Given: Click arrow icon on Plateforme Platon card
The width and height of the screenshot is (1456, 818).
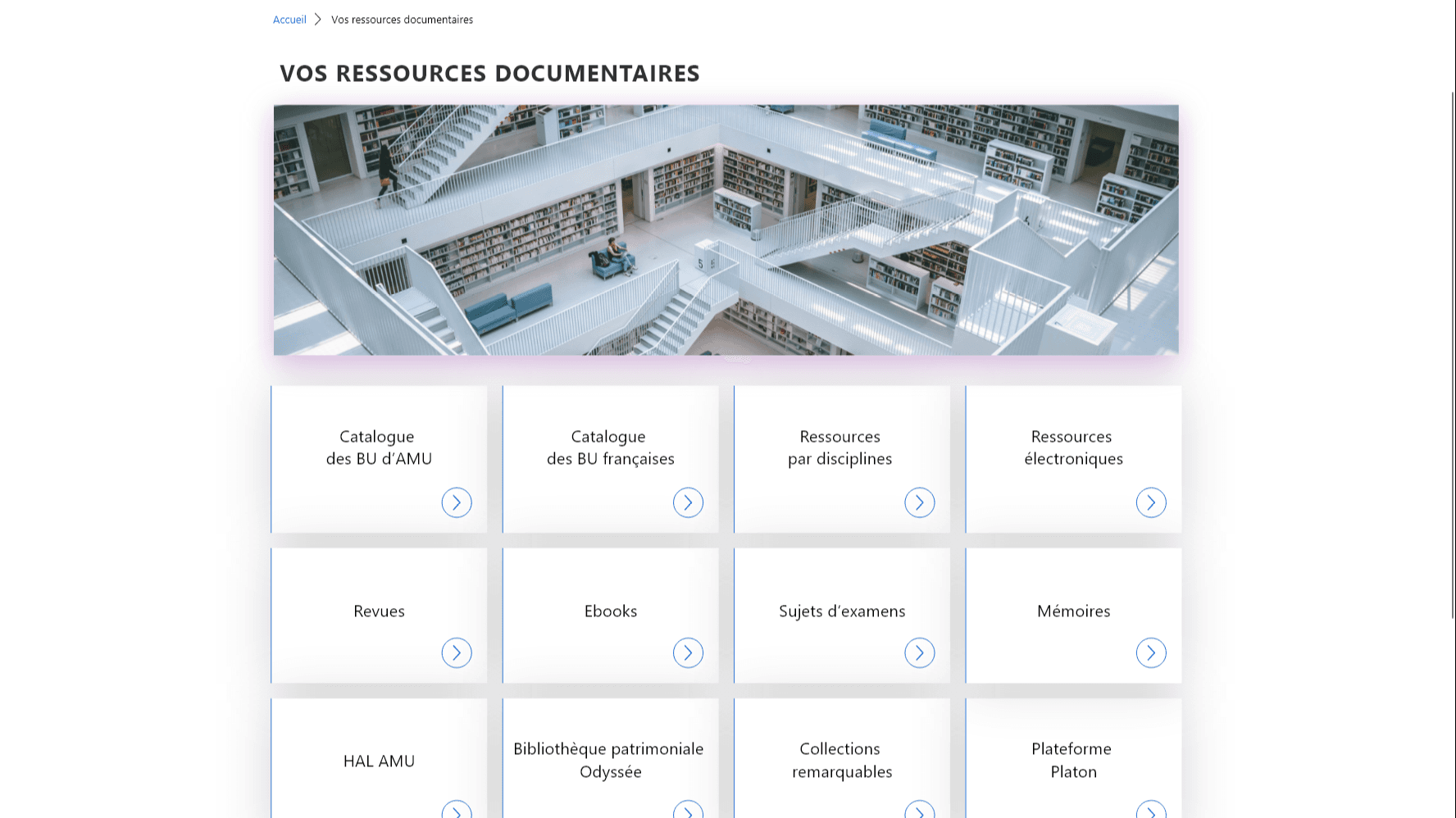Looking at the screenshot, I should pos(1151,810).
